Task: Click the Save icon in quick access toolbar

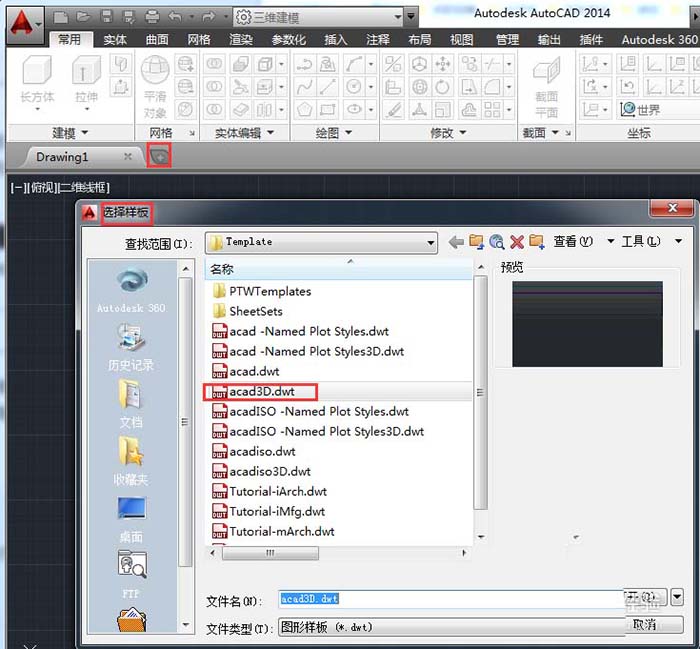Action: 106,17
